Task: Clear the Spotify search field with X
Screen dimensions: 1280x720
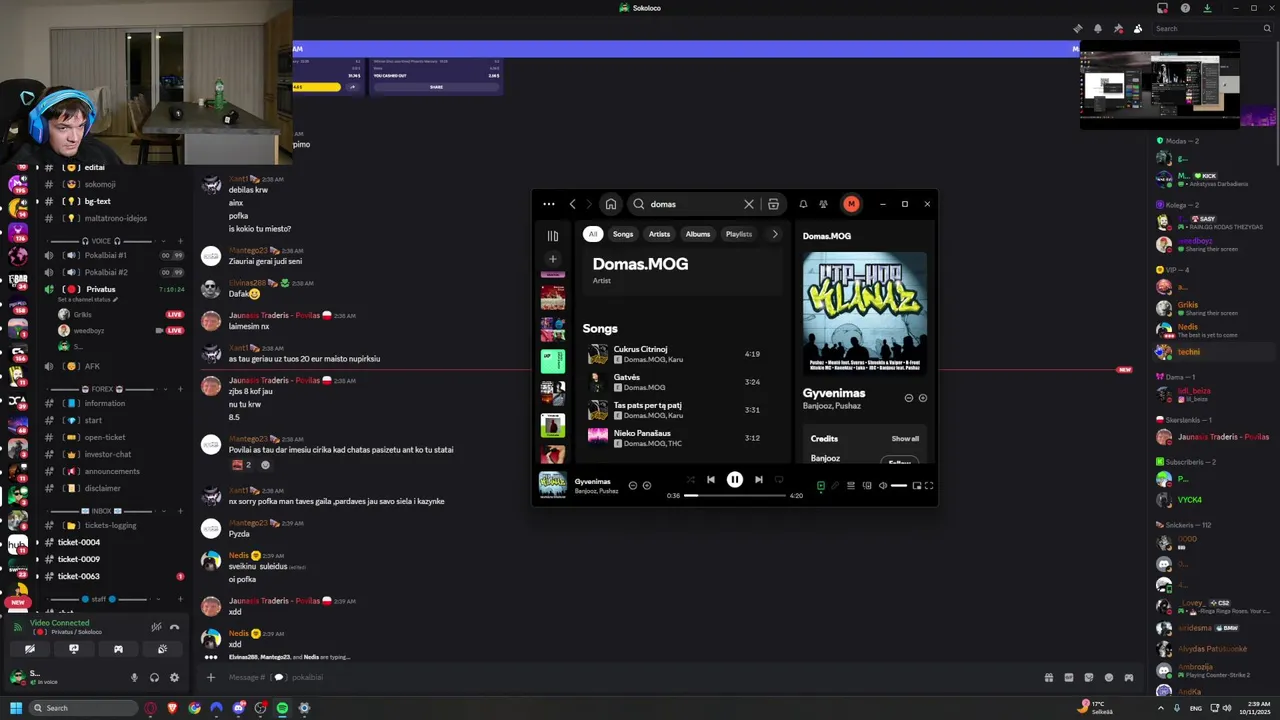Action: point(748,204)
